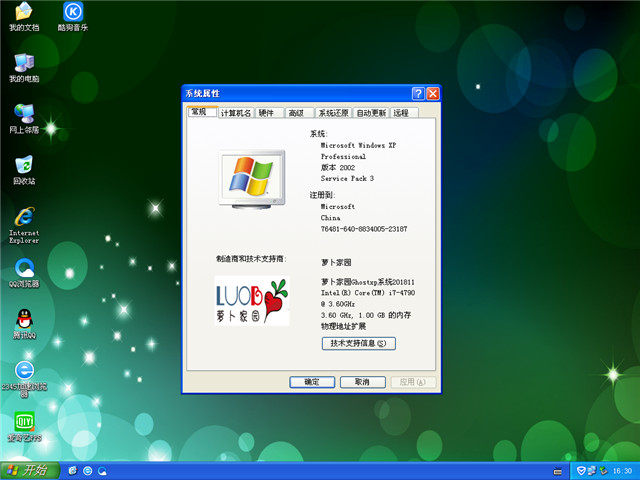Click the language bar keyboard icon in taskbar

pyautogui.click(x=557, y=471)
